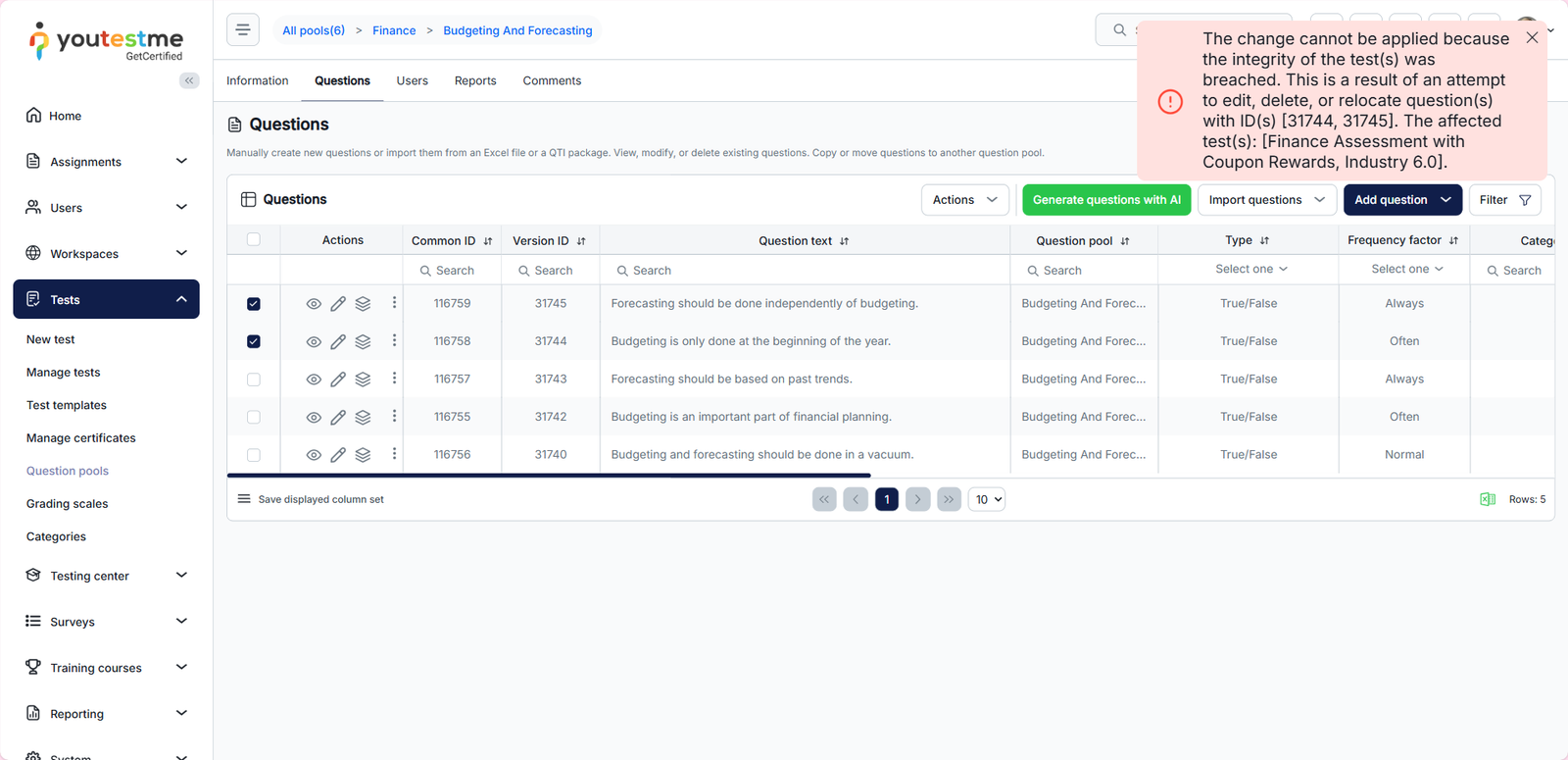This screenshot has height=760, width=1568.
Task: Collapse the sidebar with double-chevron icon
Action: (x=189, y=80)
